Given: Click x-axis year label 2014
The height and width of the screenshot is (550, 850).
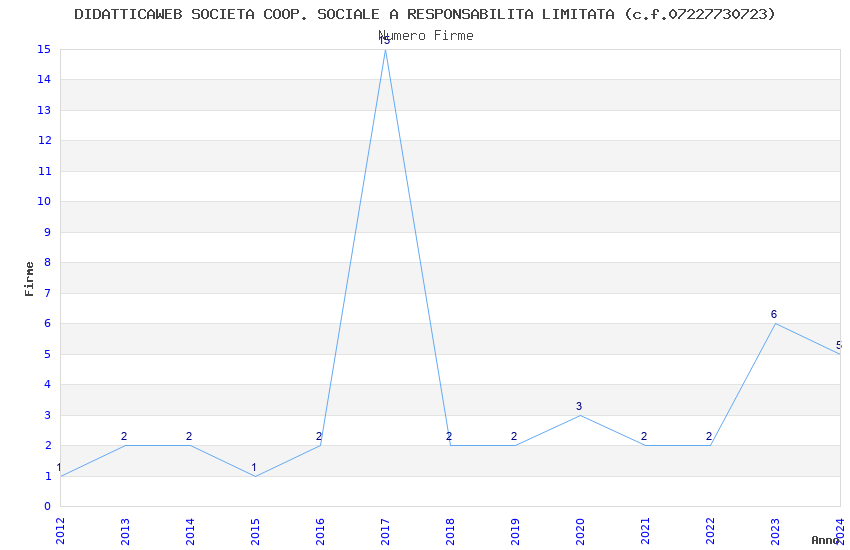Looking at the screenshot, I should pyautogui.click(x=190, y=531).
